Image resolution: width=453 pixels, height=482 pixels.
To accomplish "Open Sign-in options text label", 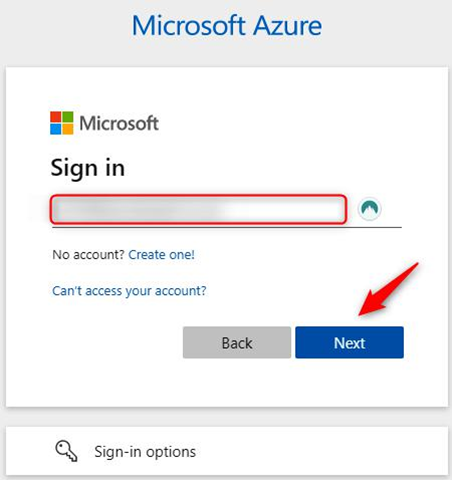I will coord(145,452).
